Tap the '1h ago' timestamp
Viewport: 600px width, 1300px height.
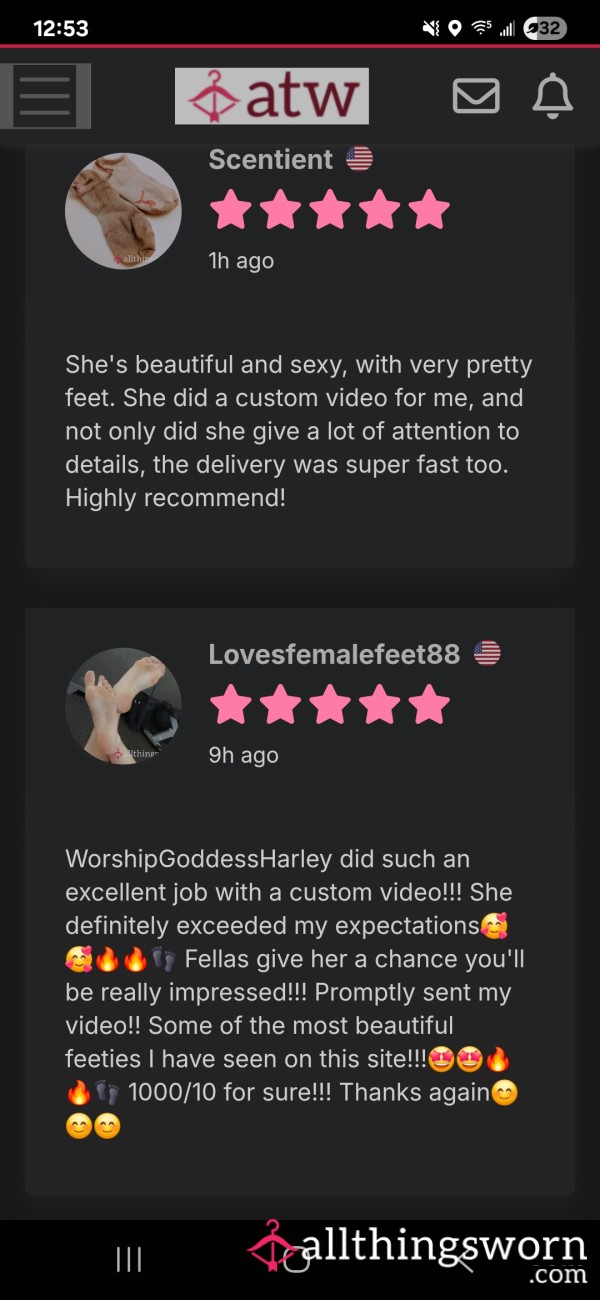point(241,261)
